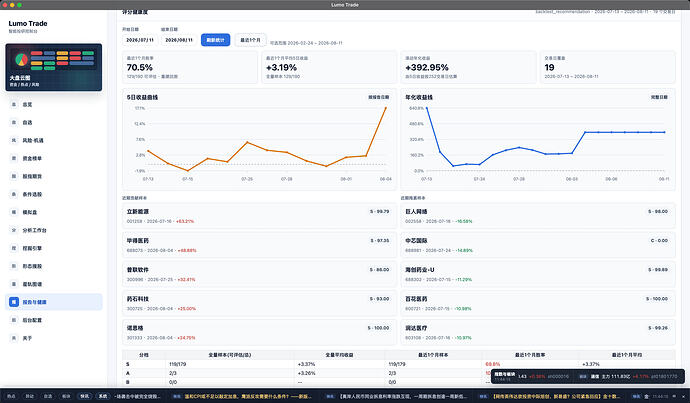The height and width of the screenshot is (403, 690).
Task: Select the 热点 tab in the bottom bar
Action: [x=11, y=396]
